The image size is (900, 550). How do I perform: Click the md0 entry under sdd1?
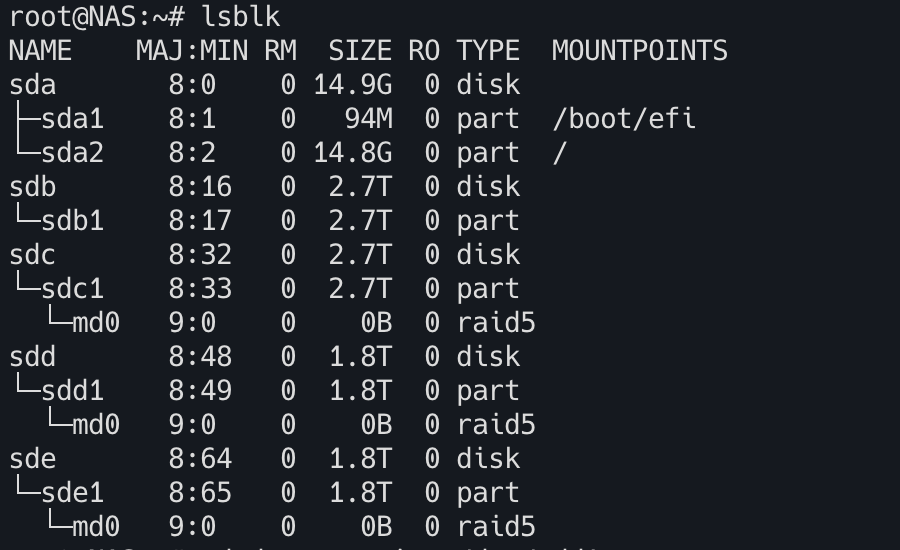[96, 425]
